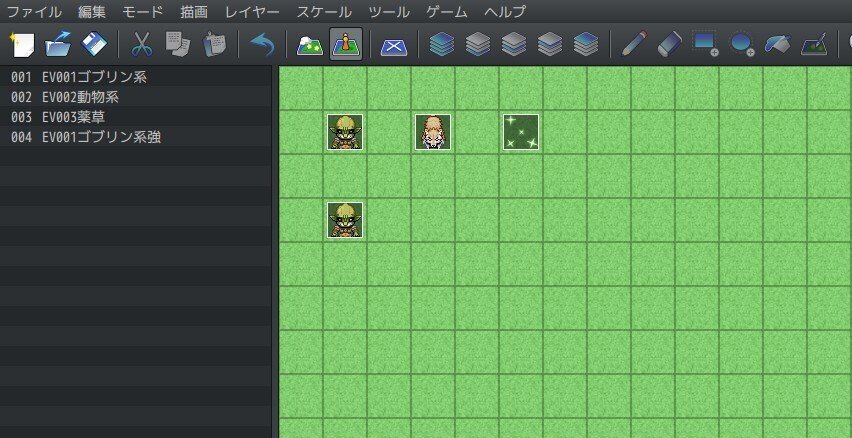The image size is (852, 438).
Task: Switch to event editing mode icon
Action: tap(346, 45)
